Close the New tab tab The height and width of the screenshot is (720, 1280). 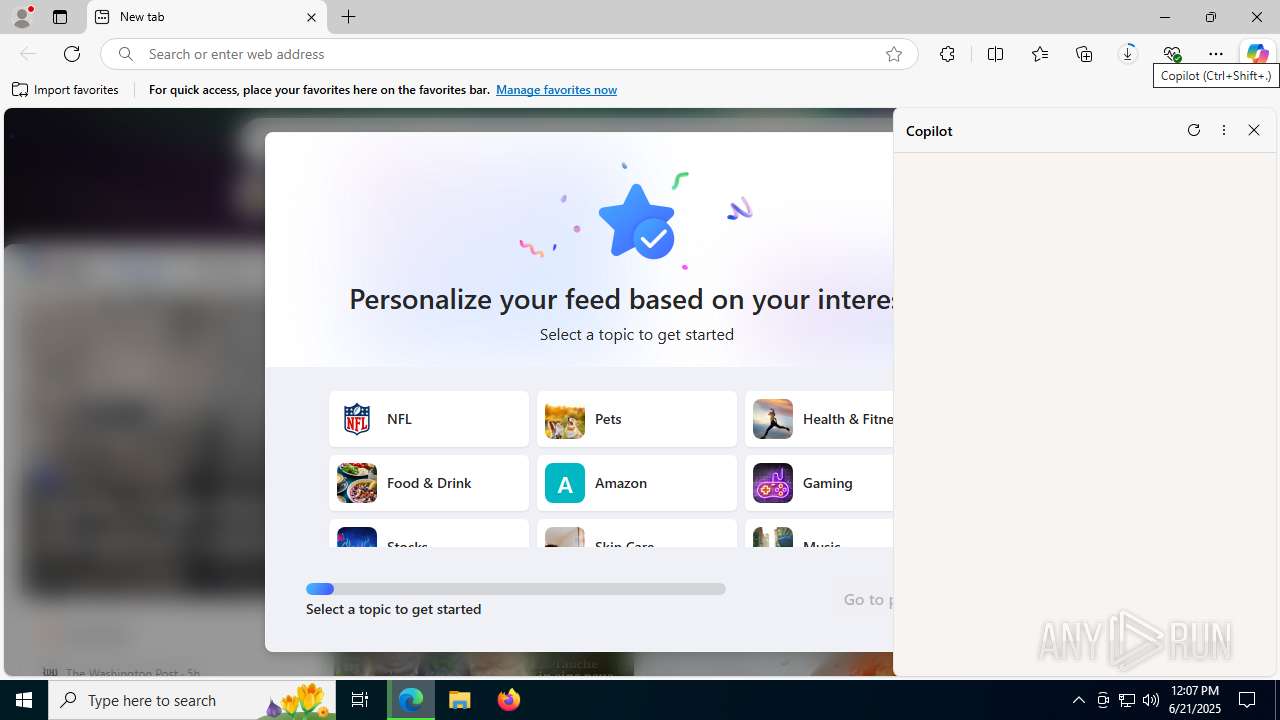[311, 17]
